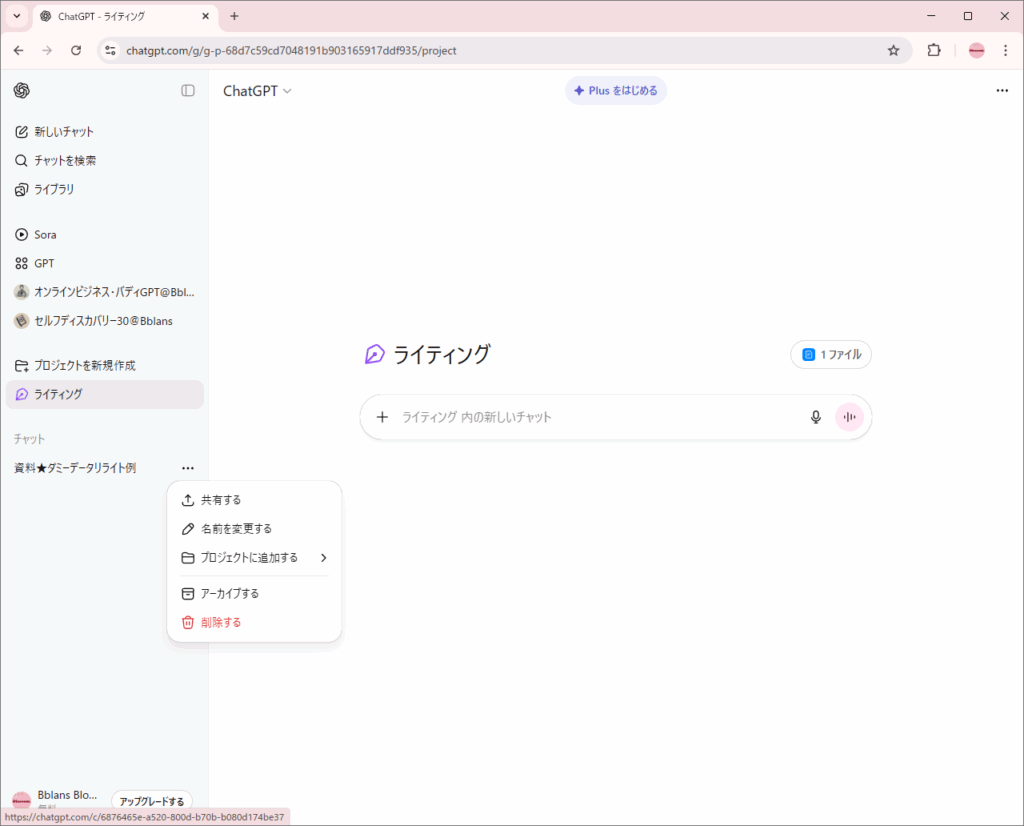The height and width of the screenshot is (826, 1024).
Task: Click the microphone dictation icon
Action: click(816, 417)
